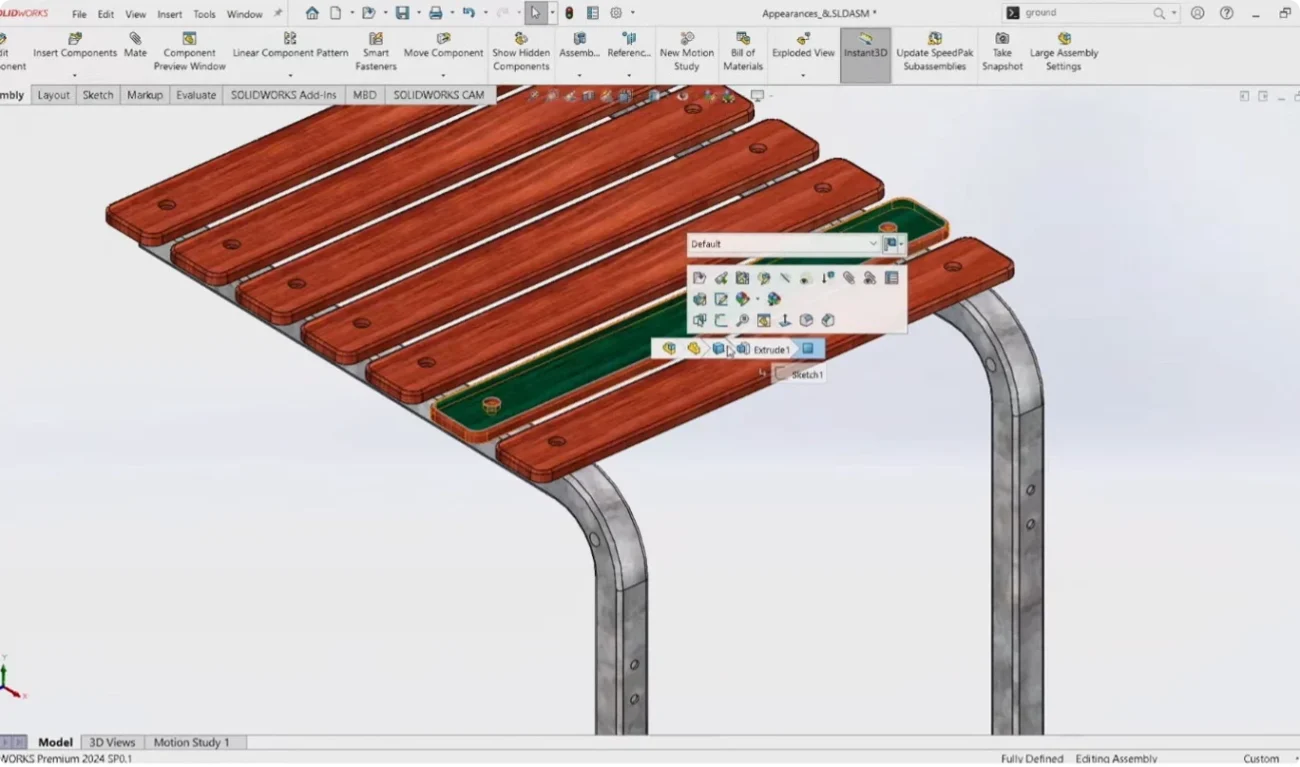The image size is (1300, 767).
Task: Toggle the Select arrow tool
Action: point(535,14)
